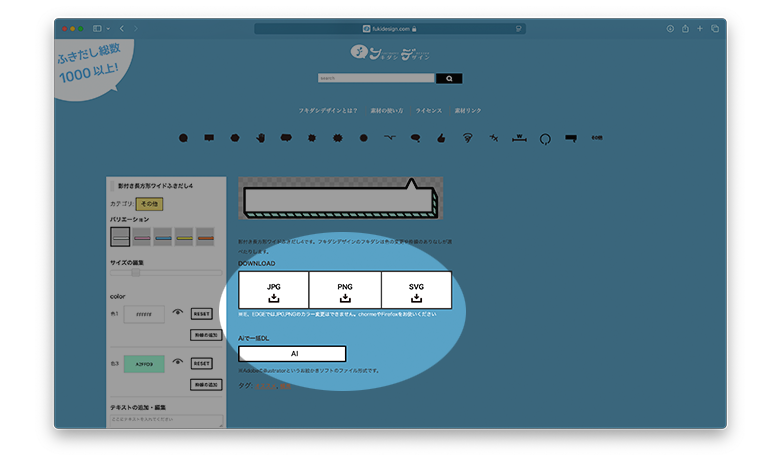Download the speech bubble as JPG
Image resolution: width=780 pixels, height=455 pixels.
pos(274,290)
